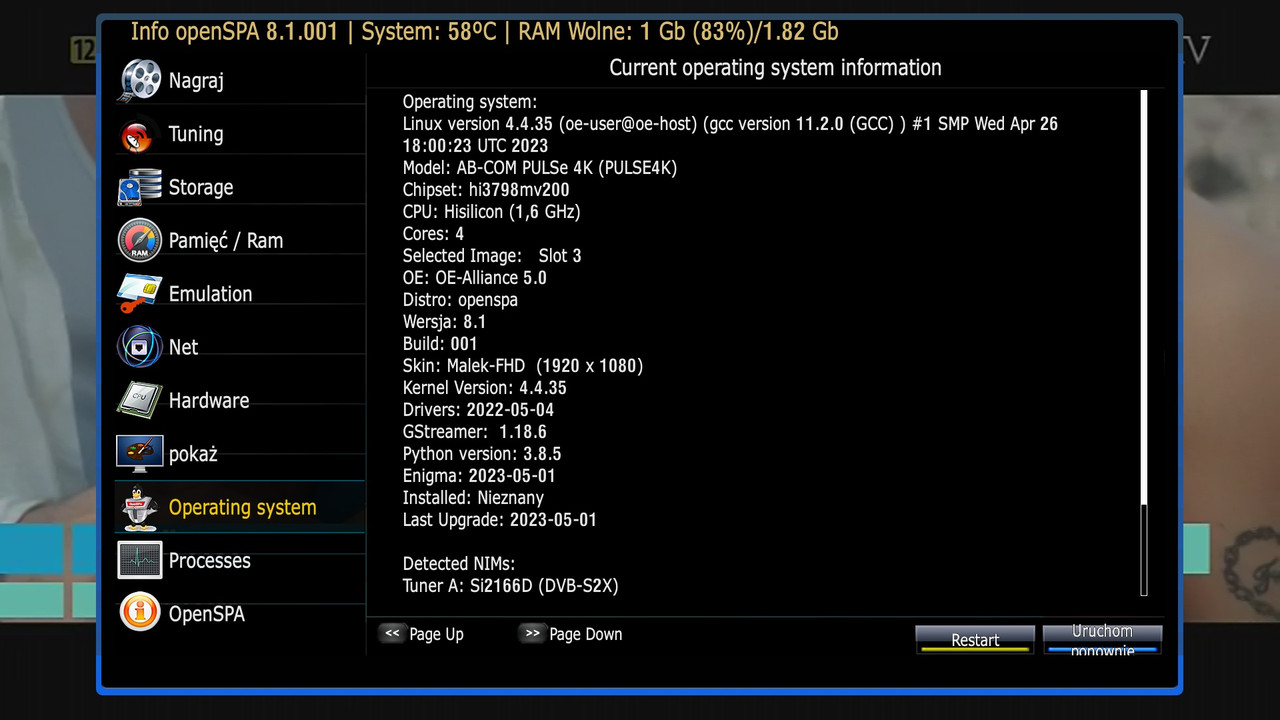This screenshot has width=1280, height=720.
Task: Click the Distro: openspa line
Action: tap(460, 300)
